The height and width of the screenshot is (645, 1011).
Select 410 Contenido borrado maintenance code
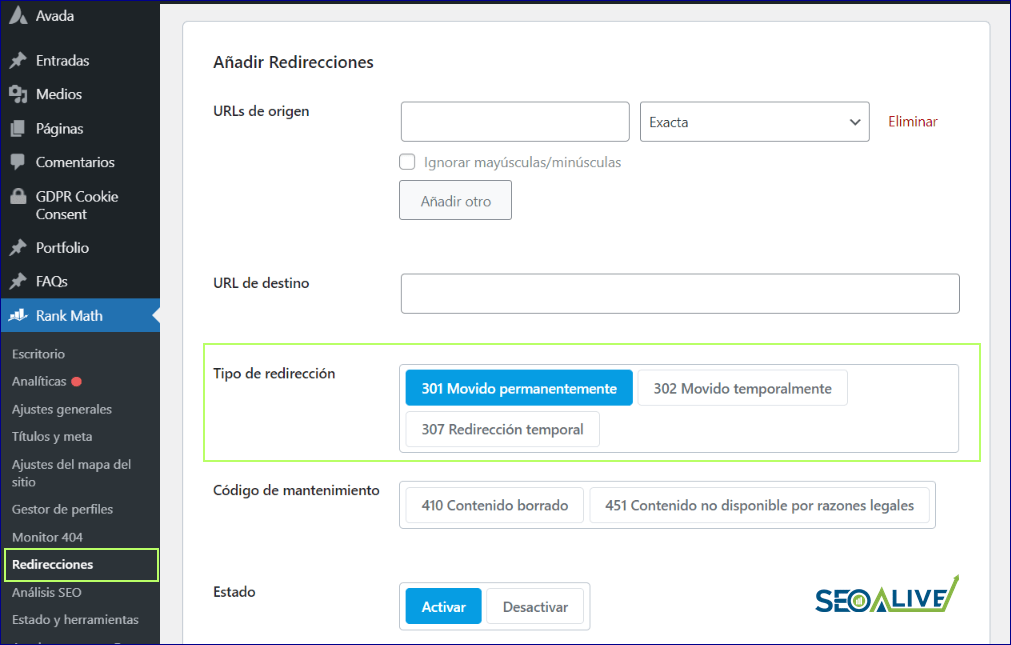(x=492, y=505)
